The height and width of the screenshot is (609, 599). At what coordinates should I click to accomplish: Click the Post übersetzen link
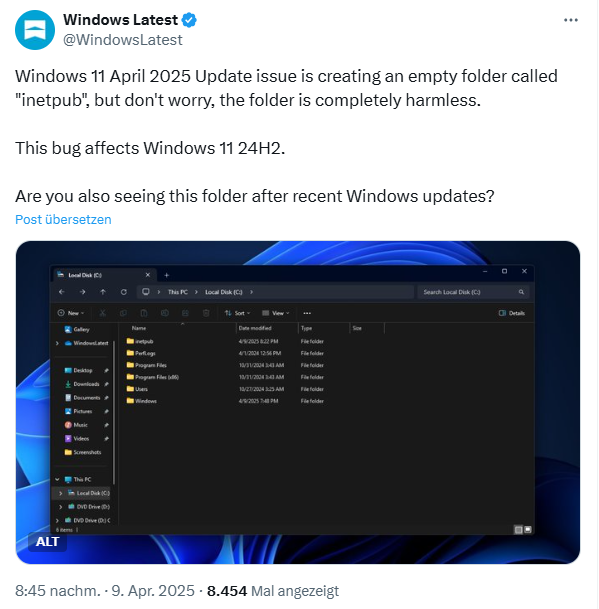[x=63, y=219]
